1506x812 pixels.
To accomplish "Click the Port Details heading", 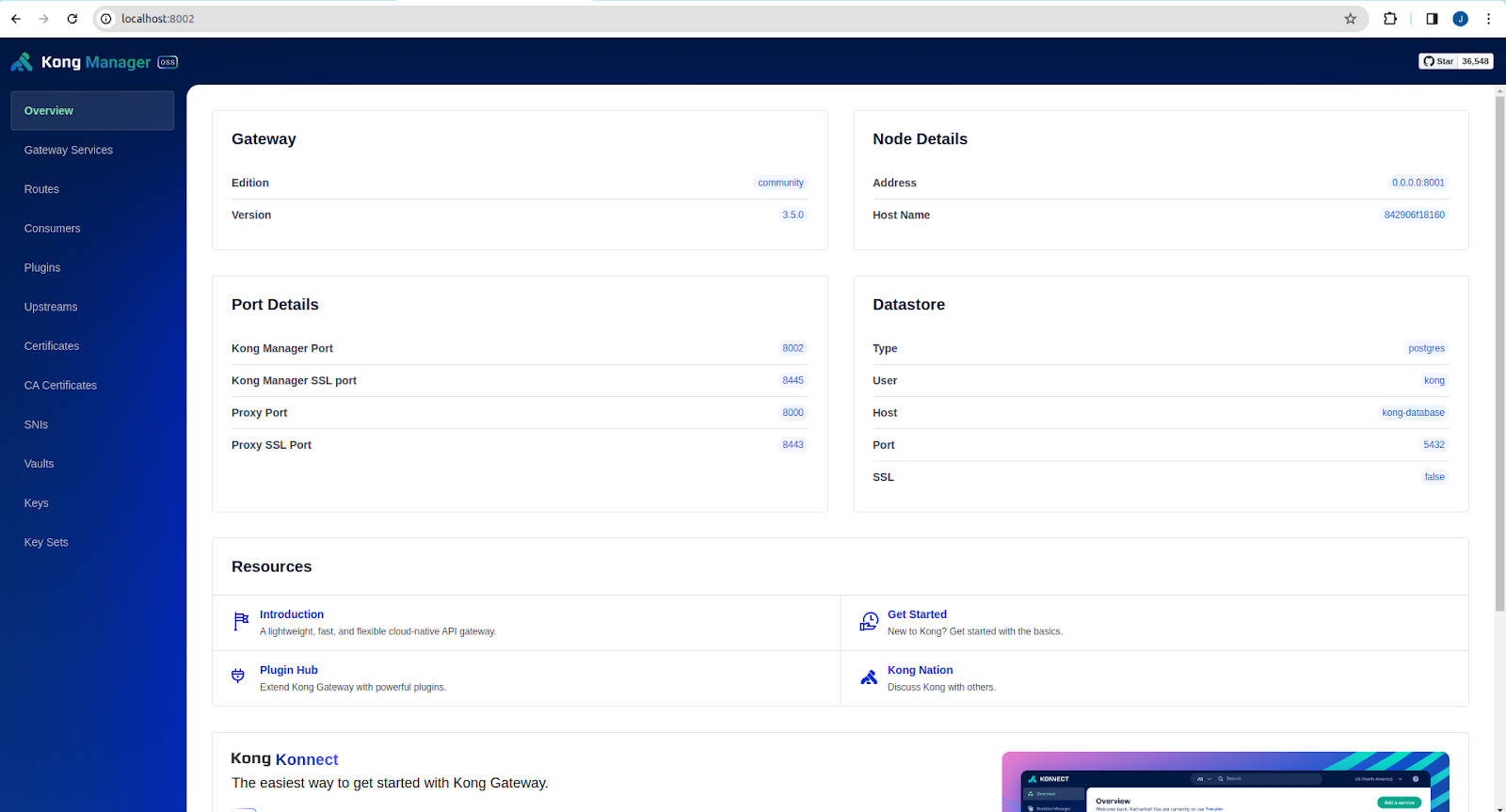I will tap(275, 305).
